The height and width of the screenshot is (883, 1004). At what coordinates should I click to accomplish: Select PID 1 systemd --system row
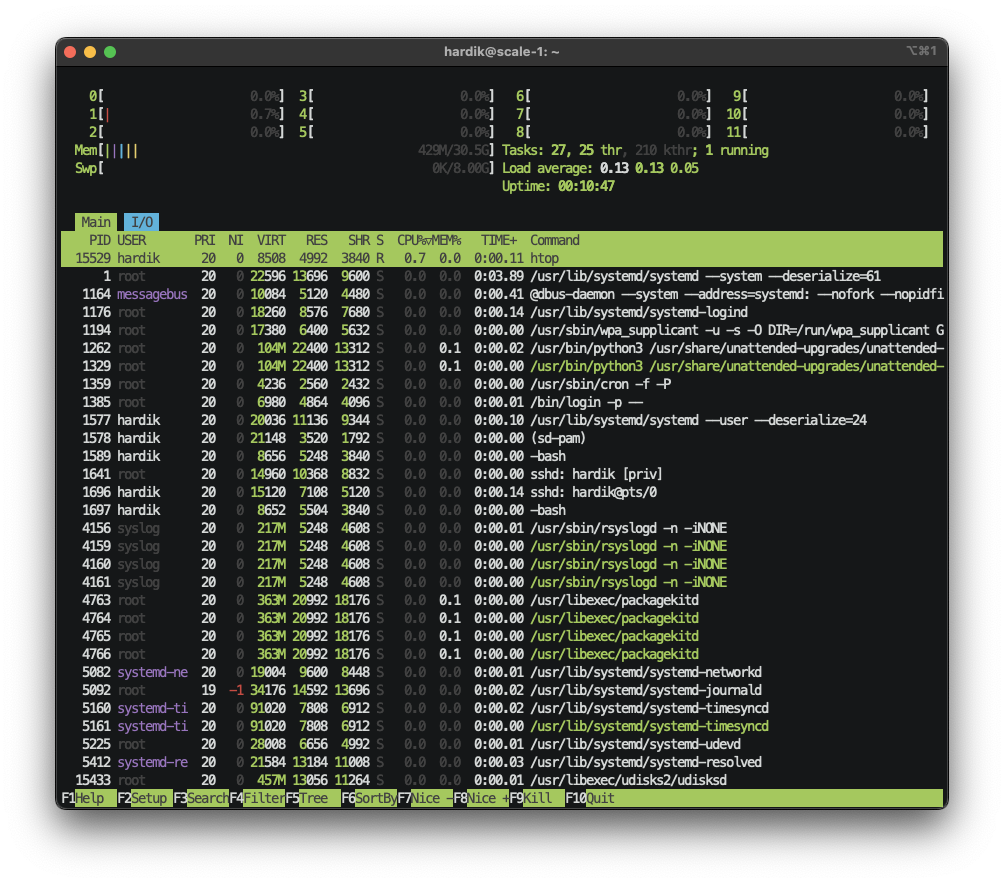pos(502,276)
